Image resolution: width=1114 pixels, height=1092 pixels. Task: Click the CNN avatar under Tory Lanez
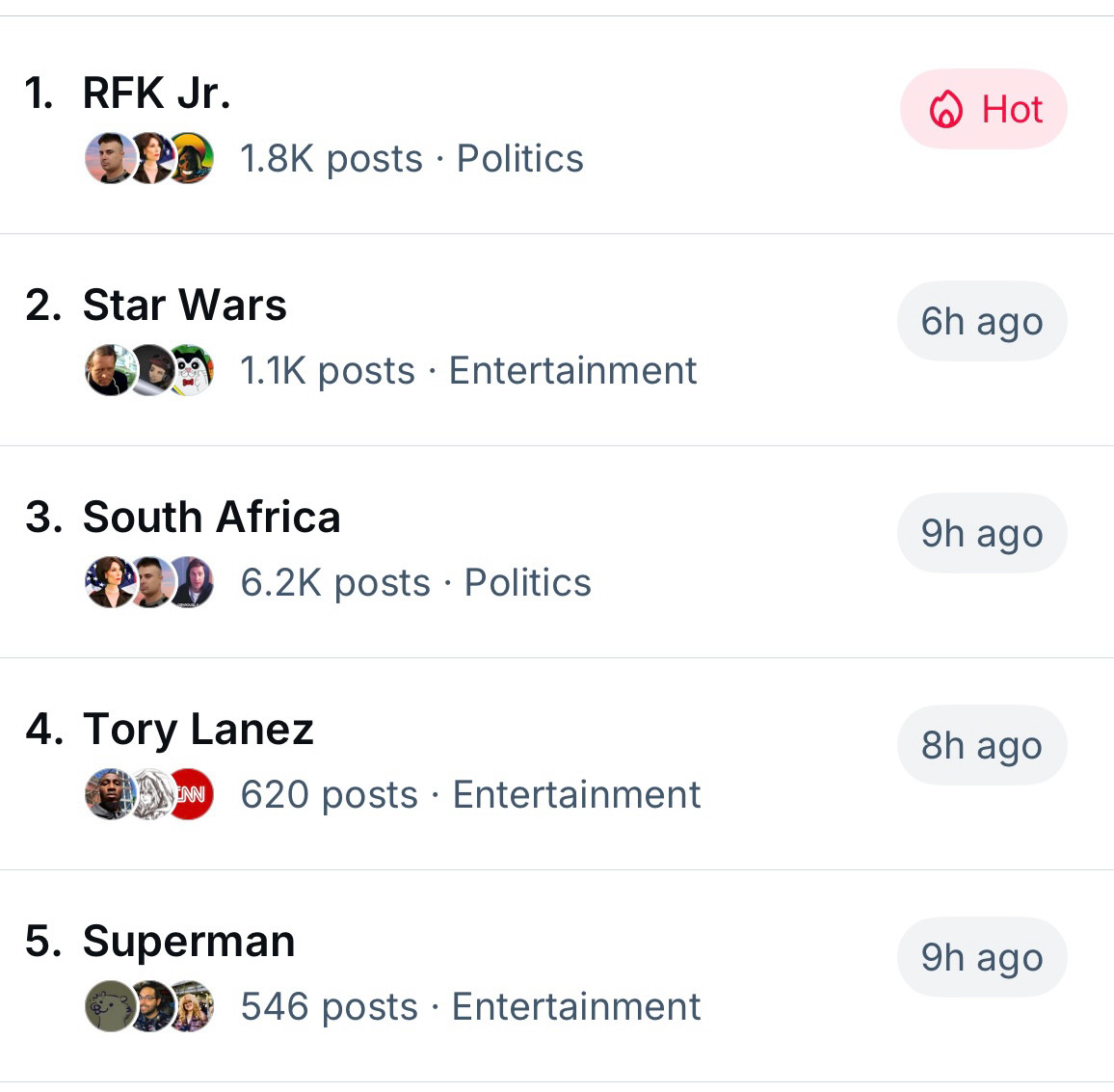click(x=189, y=794)
